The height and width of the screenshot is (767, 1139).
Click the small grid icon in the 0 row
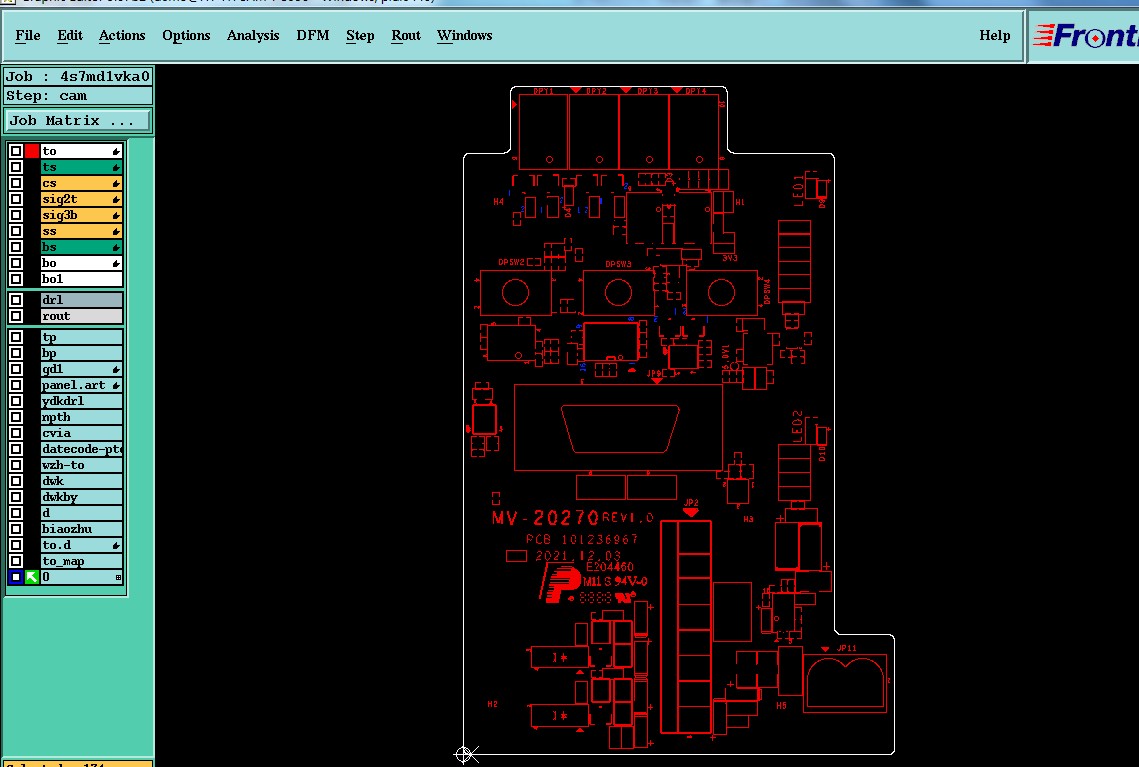coord(118,577)
